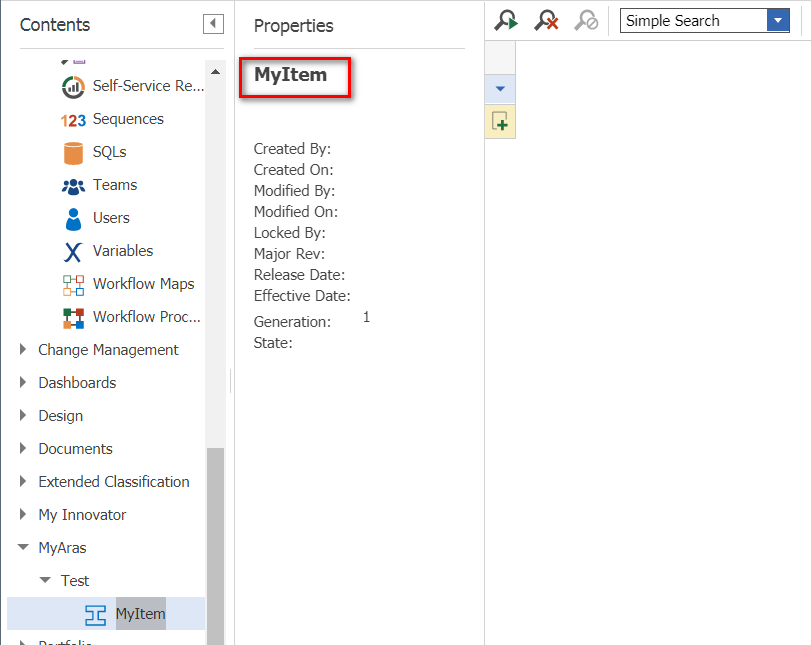The height and width of the screenshot is (645, 811).
Task: Click the Created By: property label
Action: [x=292, y=149]
